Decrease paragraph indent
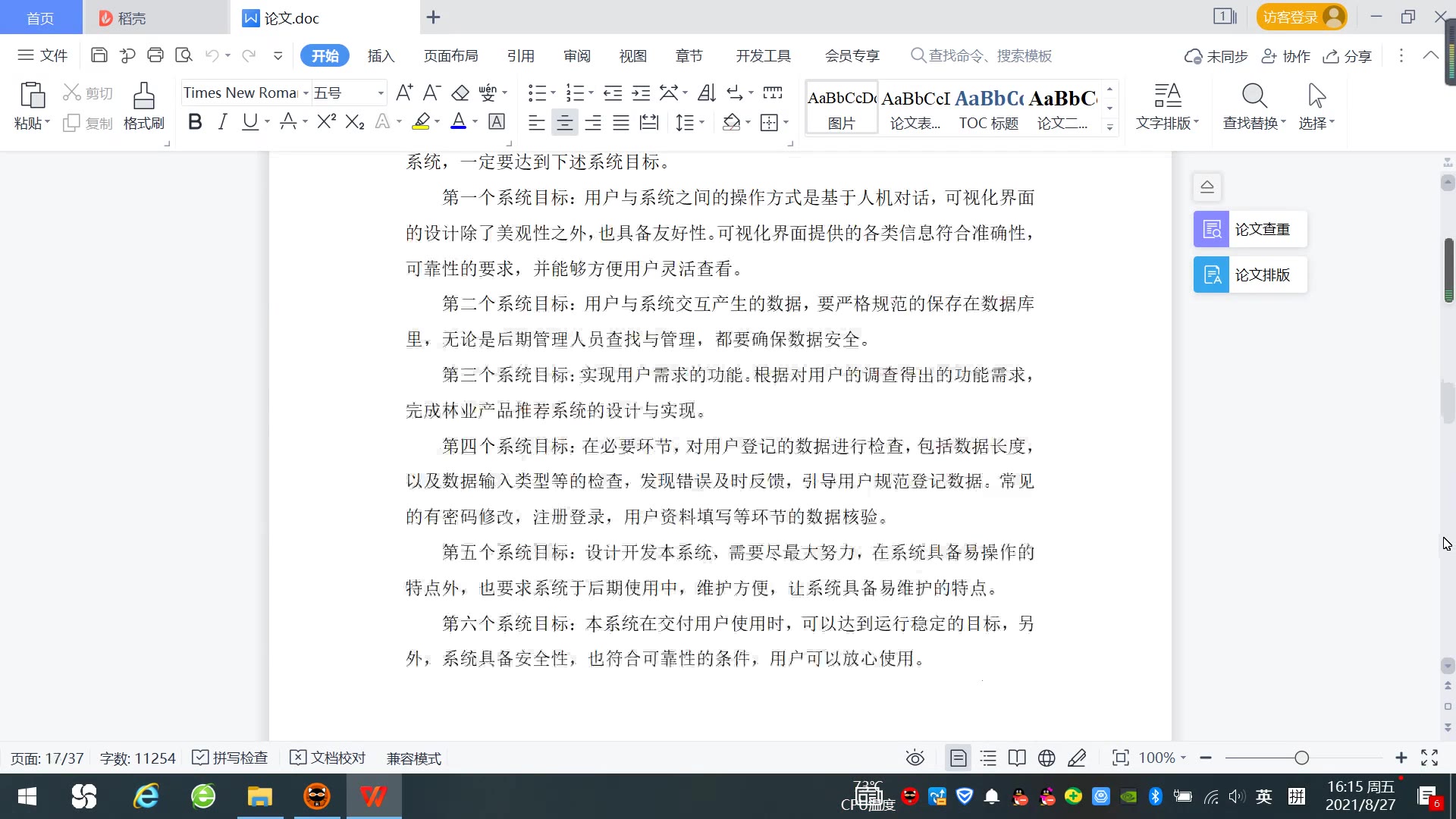The image size is (1456, 819). point(613,93)
